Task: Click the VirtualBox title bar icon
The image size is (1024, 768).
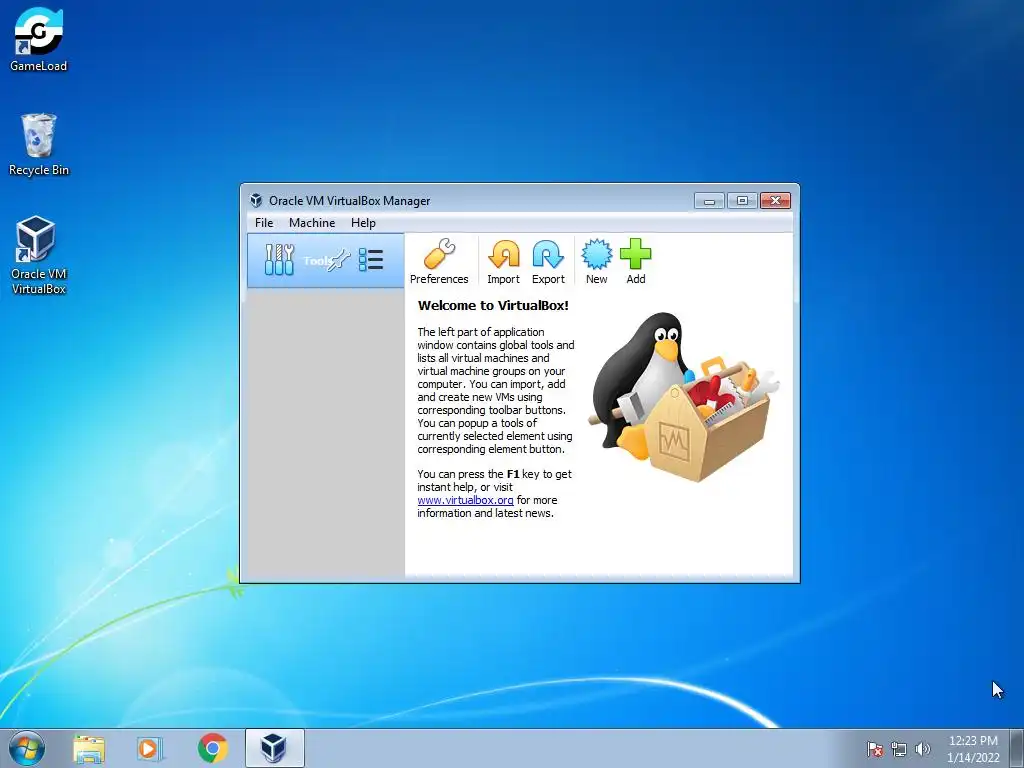Action: point(256,200)
